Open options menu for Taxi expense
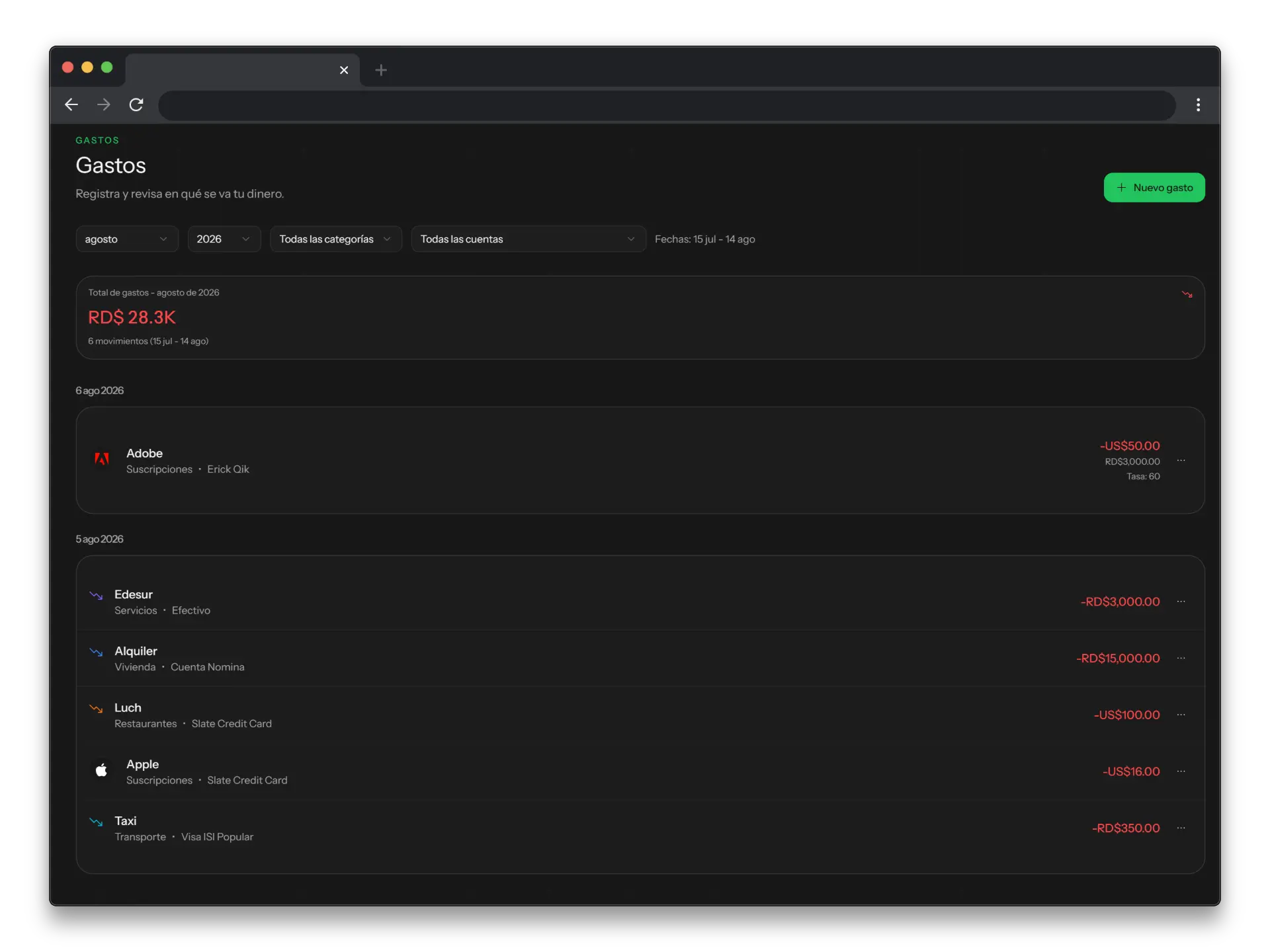The image size is (1270, 952). tap(1181, 828)
